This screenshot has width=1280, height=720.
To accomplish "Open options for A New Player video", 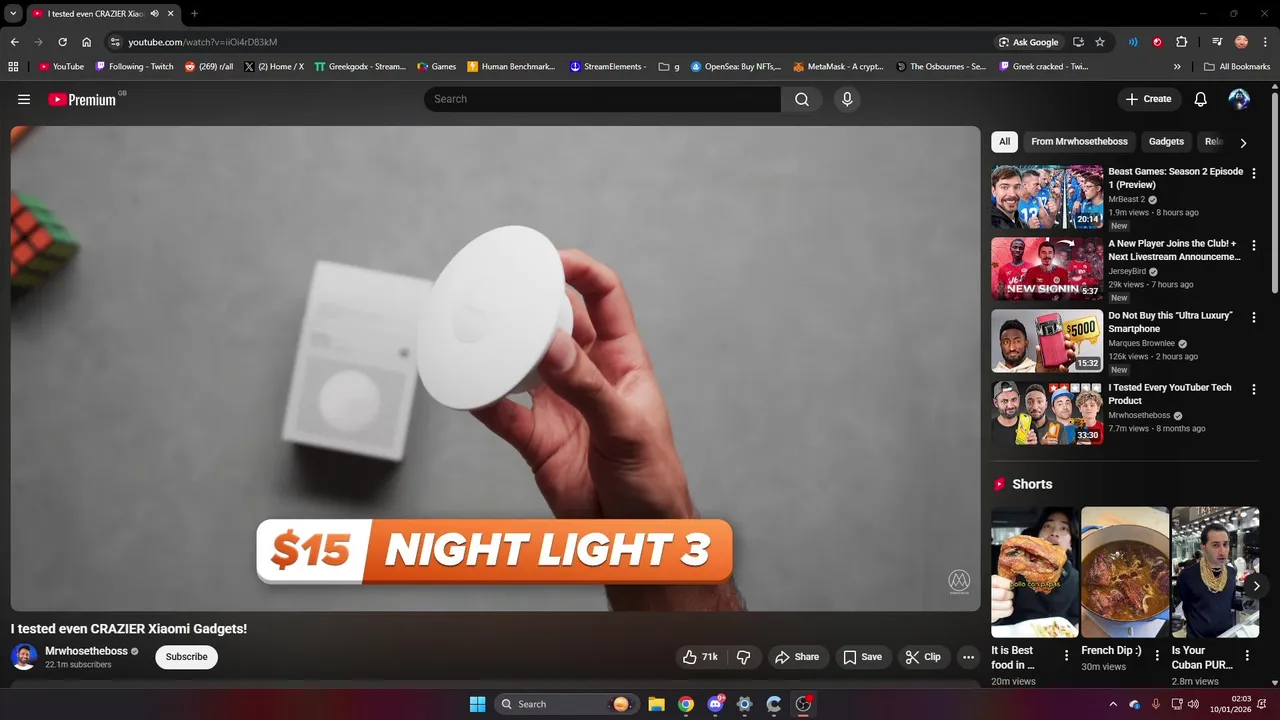I will 1254,245.
